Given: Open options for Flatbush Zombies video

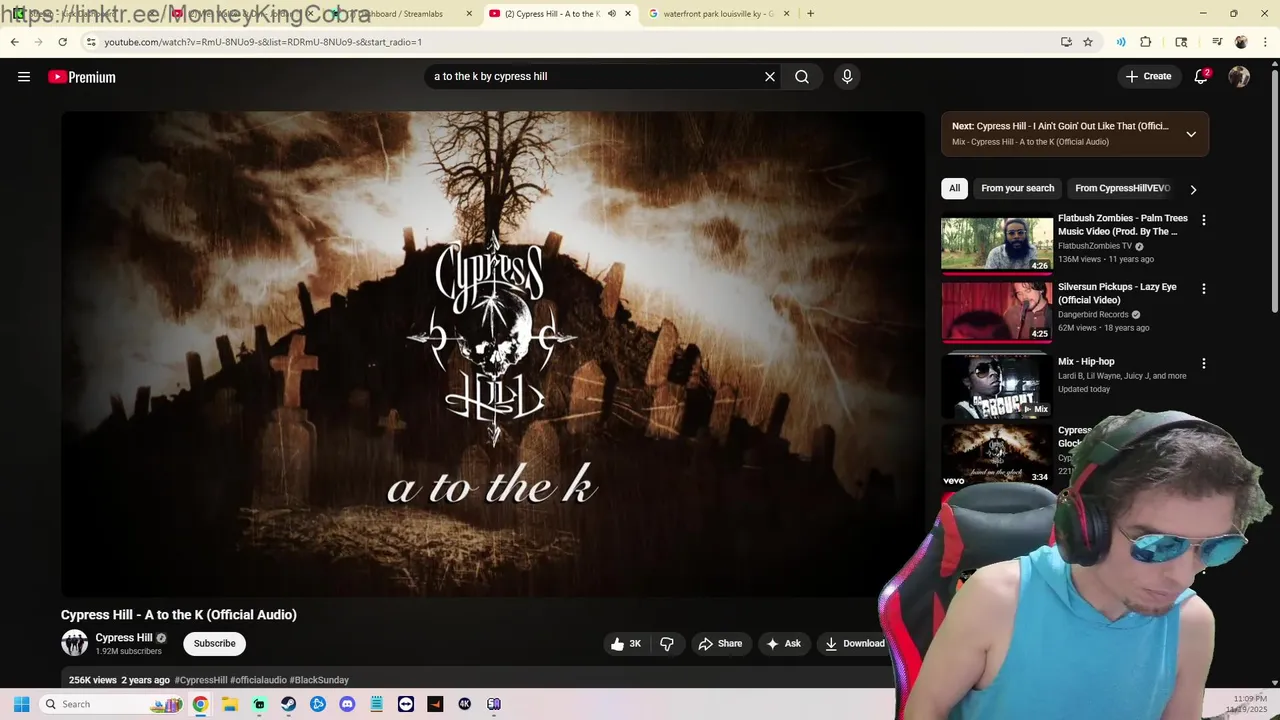Looking at the screenshot, I should pyautogui.click(x=1203, y=220).
